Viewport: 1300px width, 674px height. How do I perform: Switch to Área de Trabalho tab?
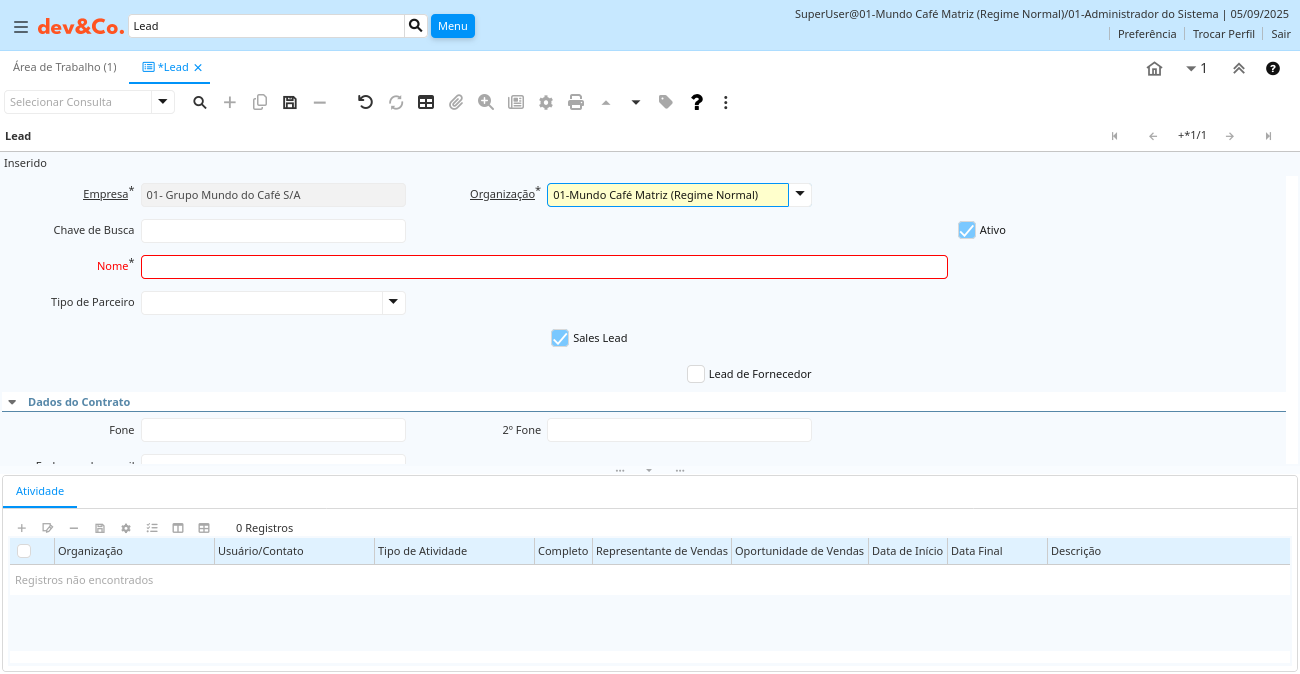point(64,67)
